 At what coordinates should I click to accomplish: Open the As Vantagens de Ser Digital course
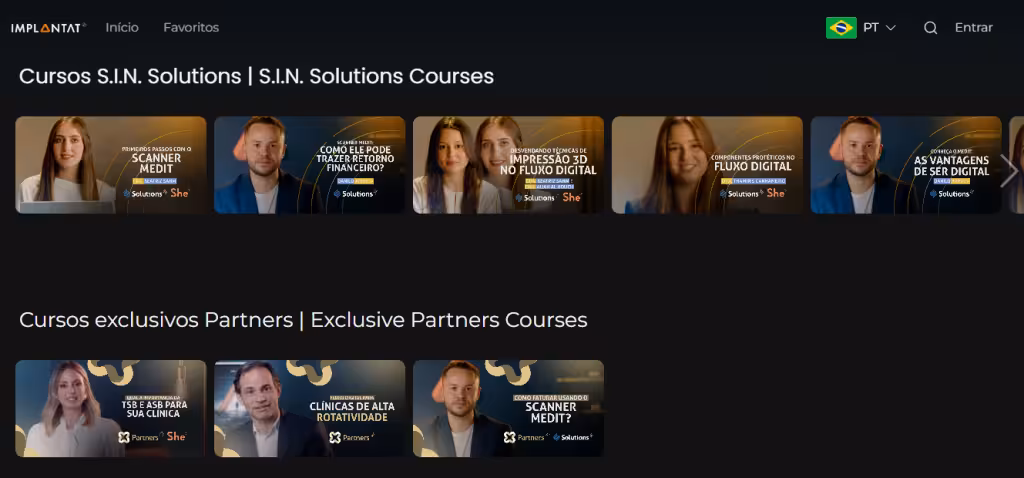point(906,165)
